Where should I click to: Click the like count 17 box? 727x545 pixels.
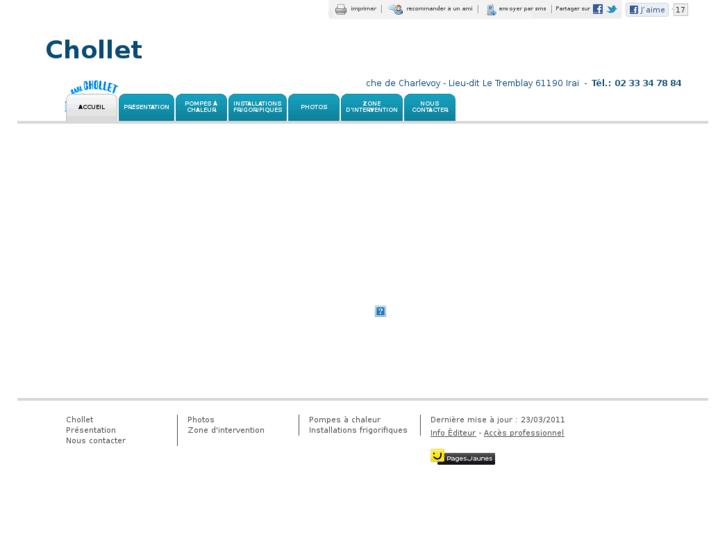point(680,10)
